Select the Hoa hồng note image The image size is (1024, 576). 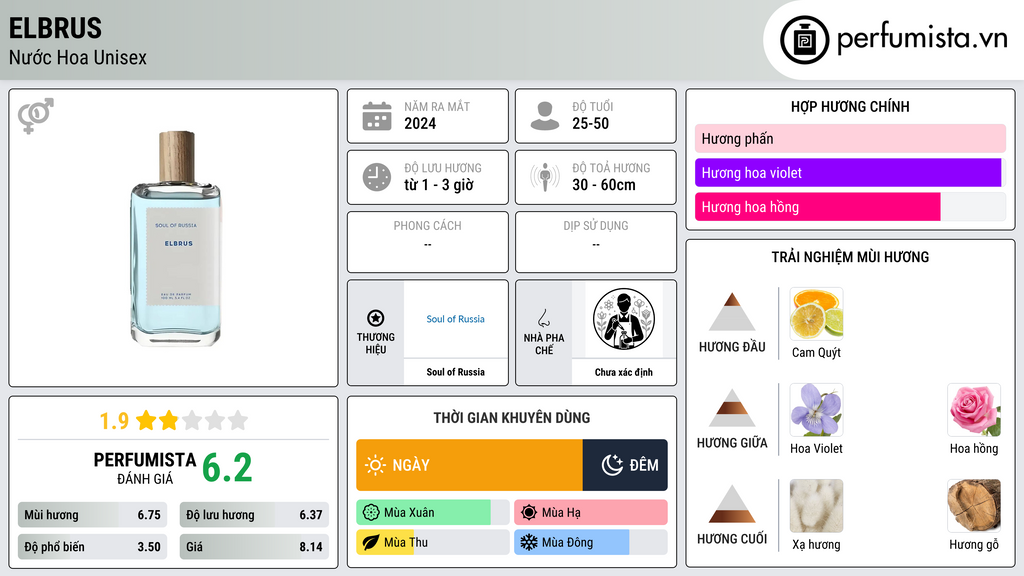click(974, 410)
